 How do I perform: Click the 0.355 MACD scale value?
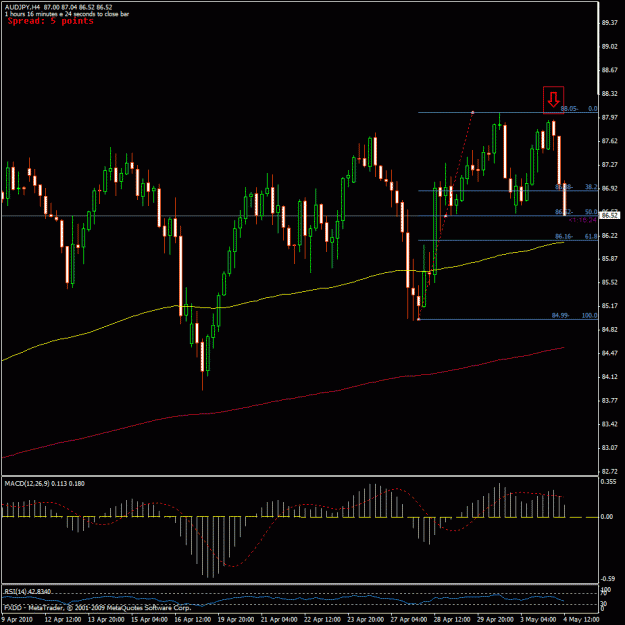tap(609, 482)
